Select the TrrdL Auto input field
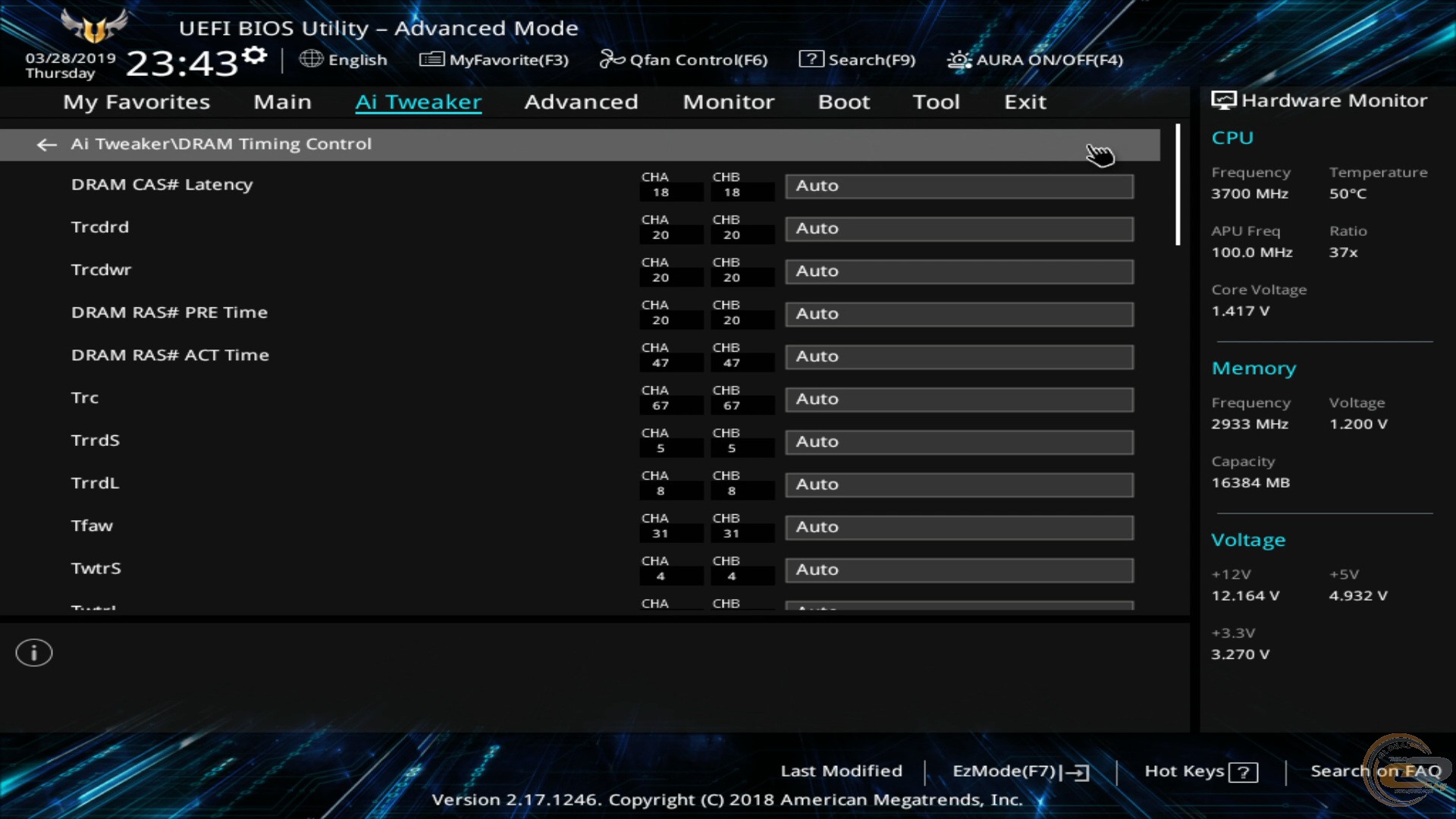Viewport: 1456px width, 819px height. pyautogui.click(x=959, y=485)
